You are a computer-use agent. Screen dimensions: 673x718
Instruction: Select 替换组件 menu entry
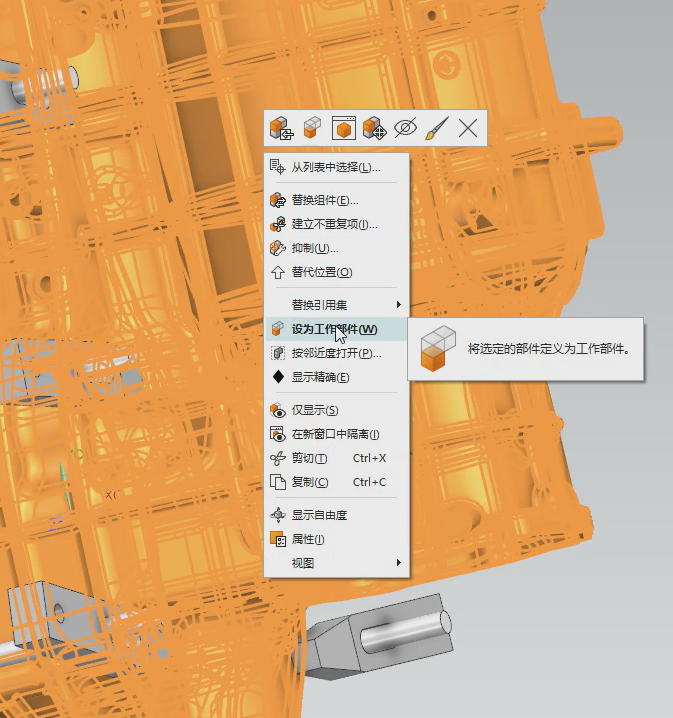point(324,200)
